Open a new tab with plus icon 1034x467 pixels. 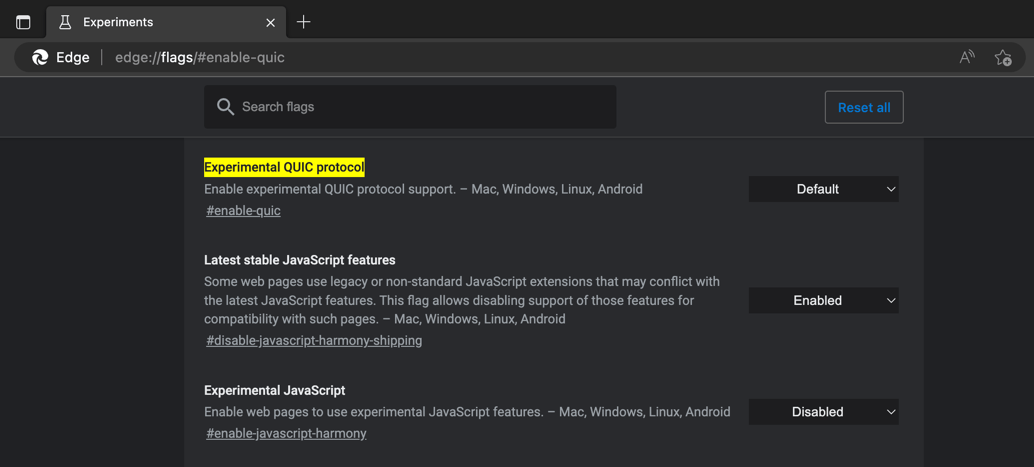303,22
